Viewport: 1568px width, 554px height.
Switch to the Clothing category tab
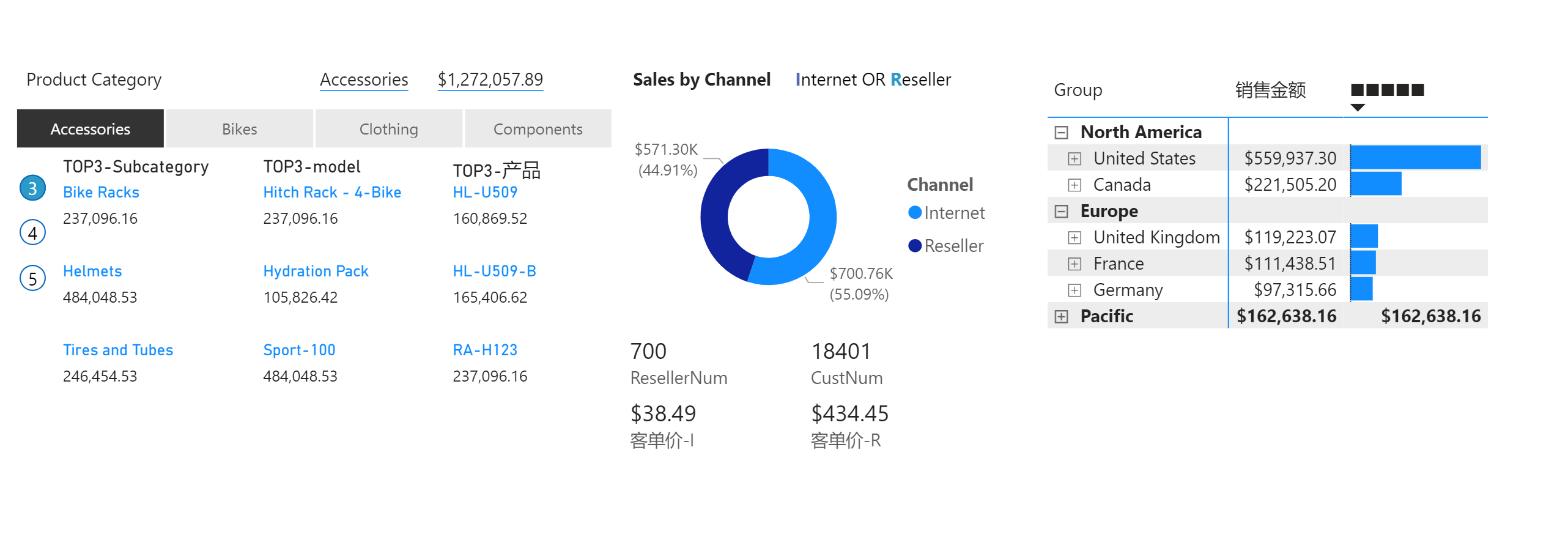pyautogui.click(x=388, y=129)
